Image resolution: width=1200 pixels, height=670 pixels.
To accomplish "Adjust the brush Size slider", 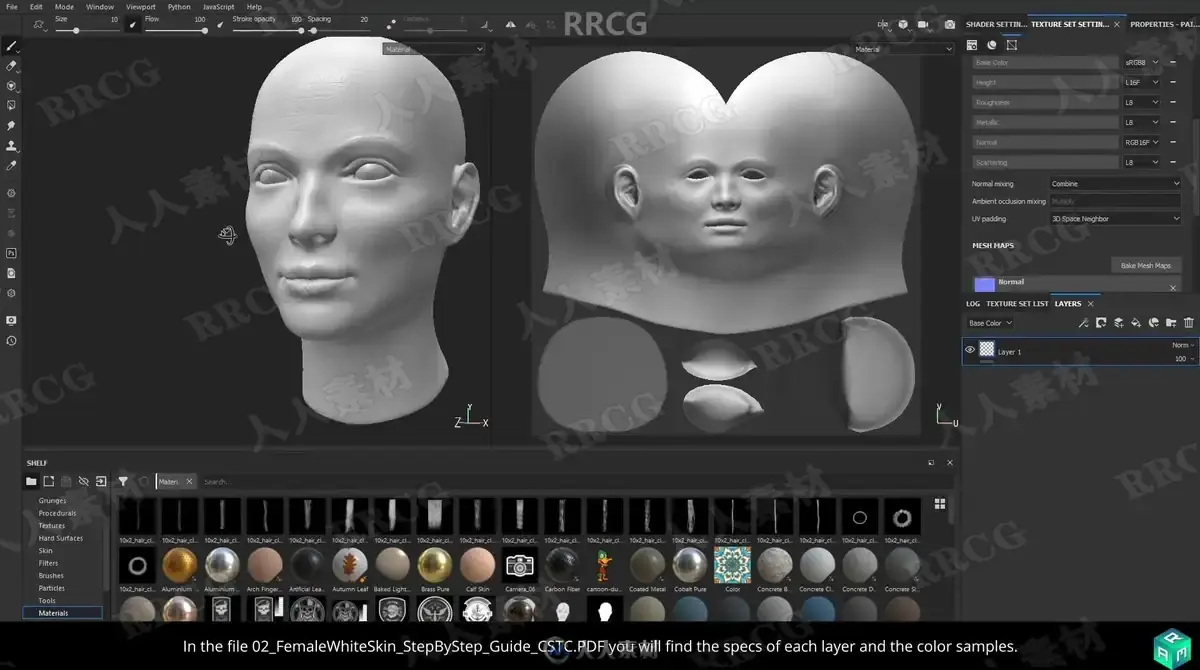I will coord(87,30).
